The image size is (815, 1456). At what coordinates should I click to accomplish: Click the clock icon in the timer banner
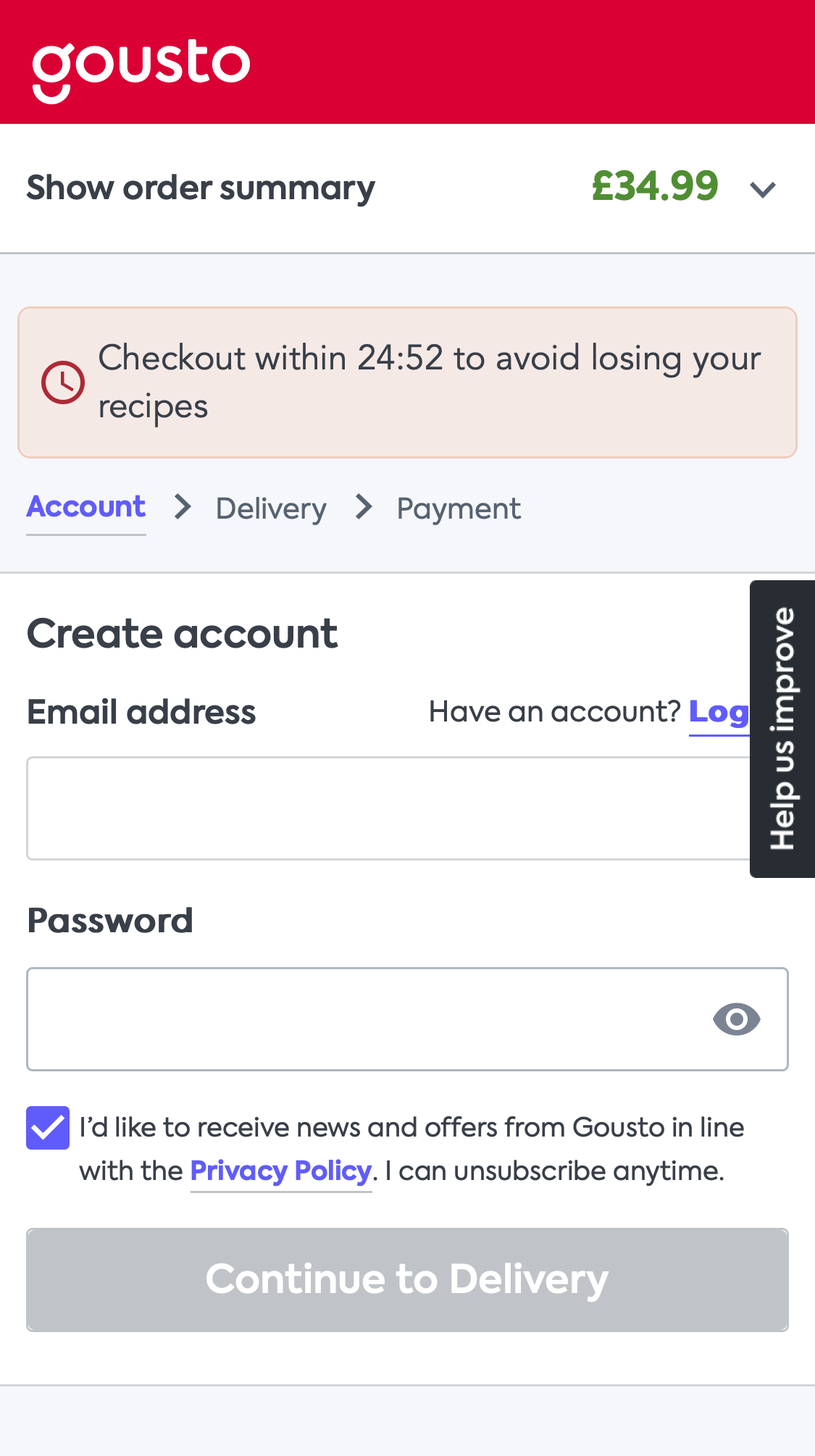64,382
